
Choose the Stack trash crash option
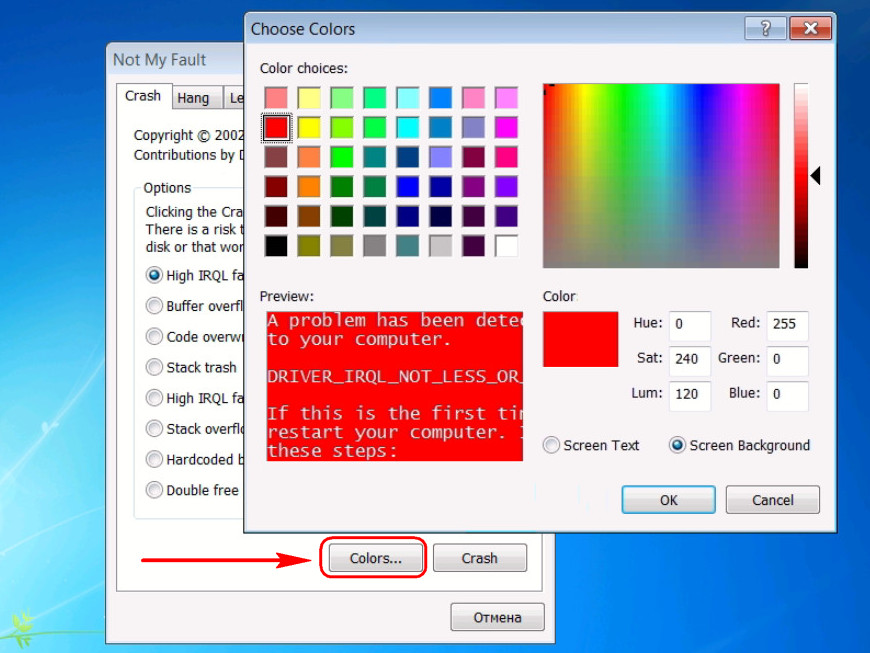[x=191, y=367]
